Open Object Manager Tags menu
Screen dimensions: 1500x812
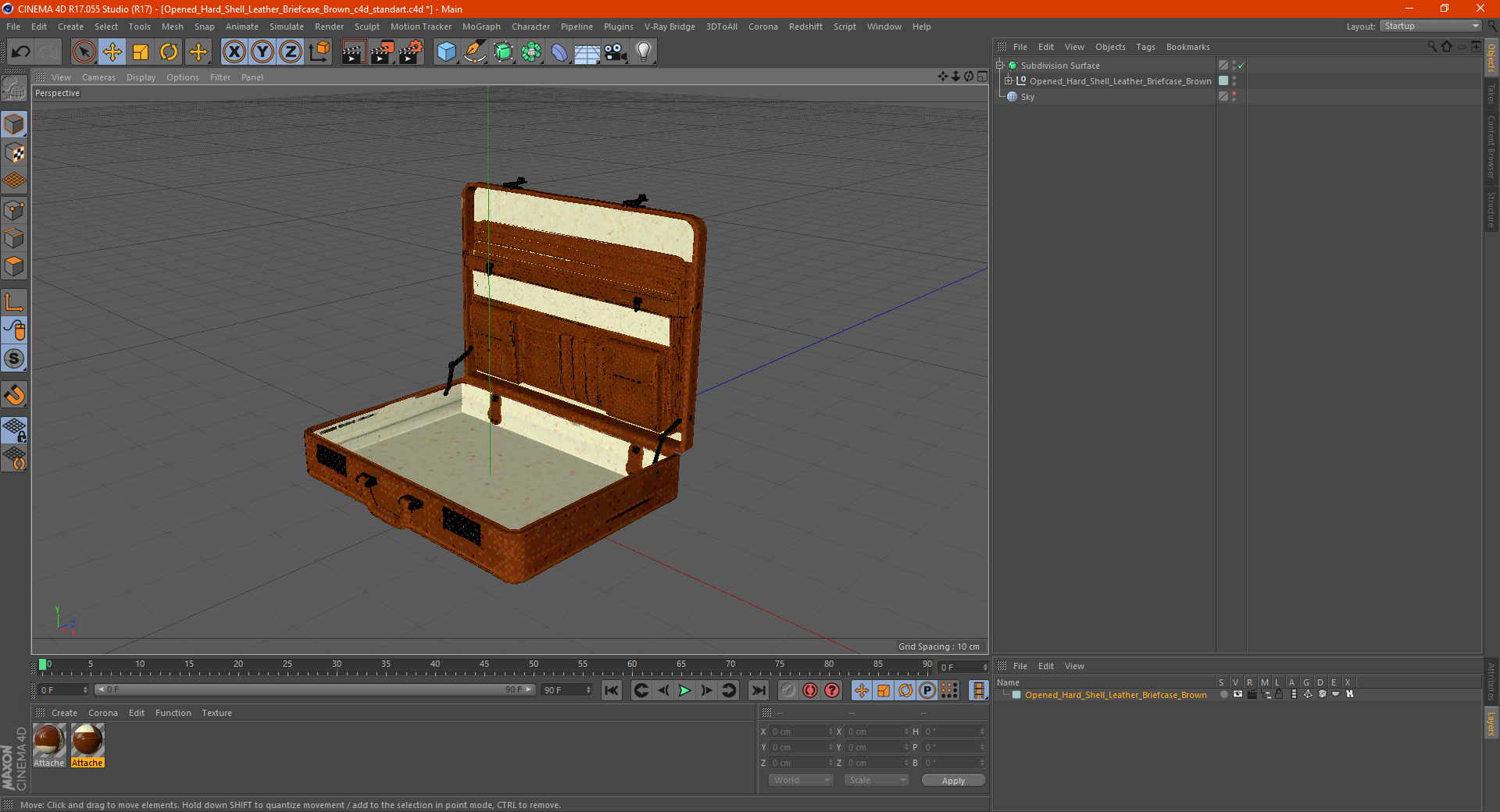click(1145, 47)
